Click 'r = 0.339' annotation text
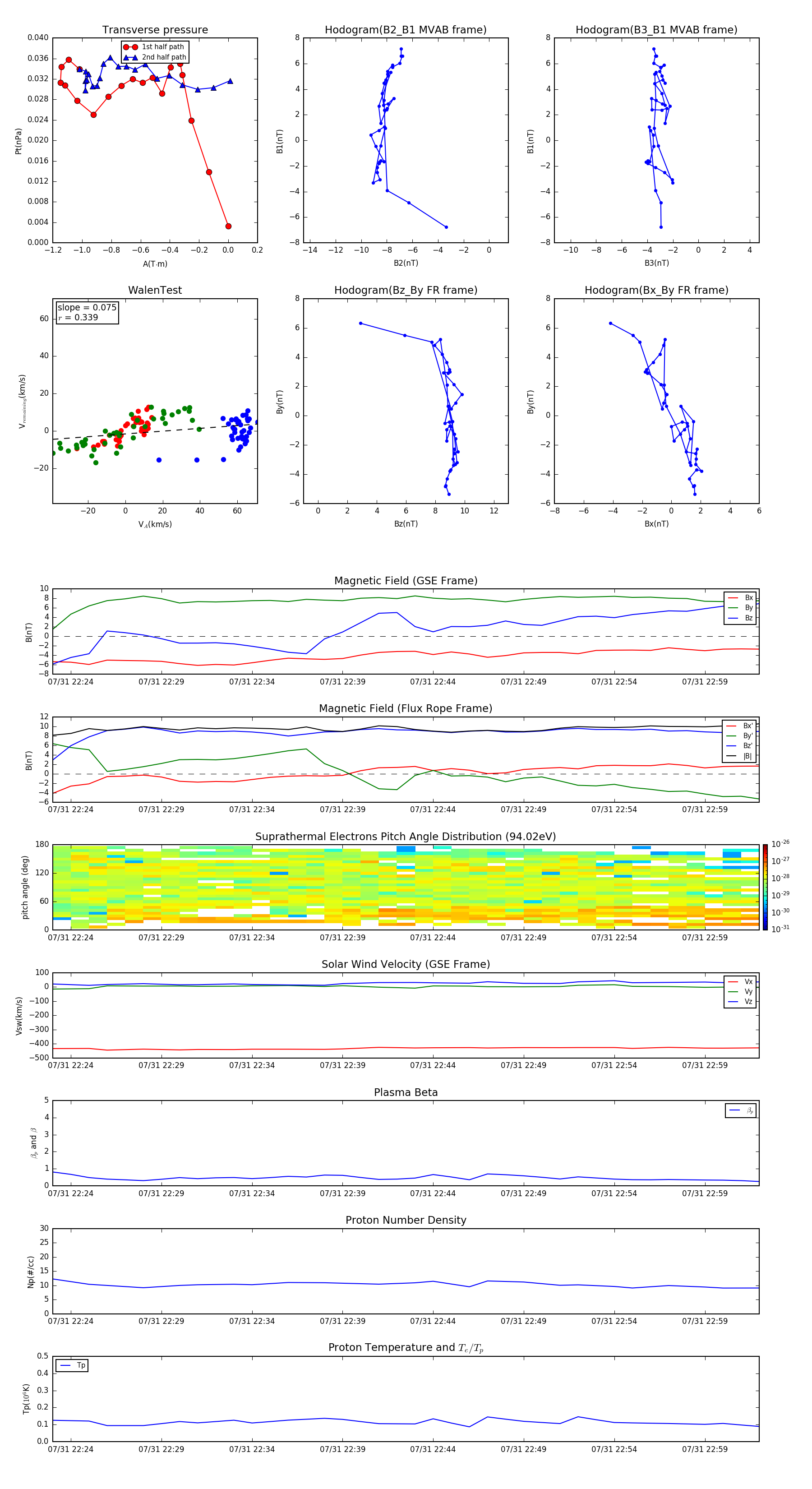Screen dimensions: 812x1489 [x=78, y=317]
